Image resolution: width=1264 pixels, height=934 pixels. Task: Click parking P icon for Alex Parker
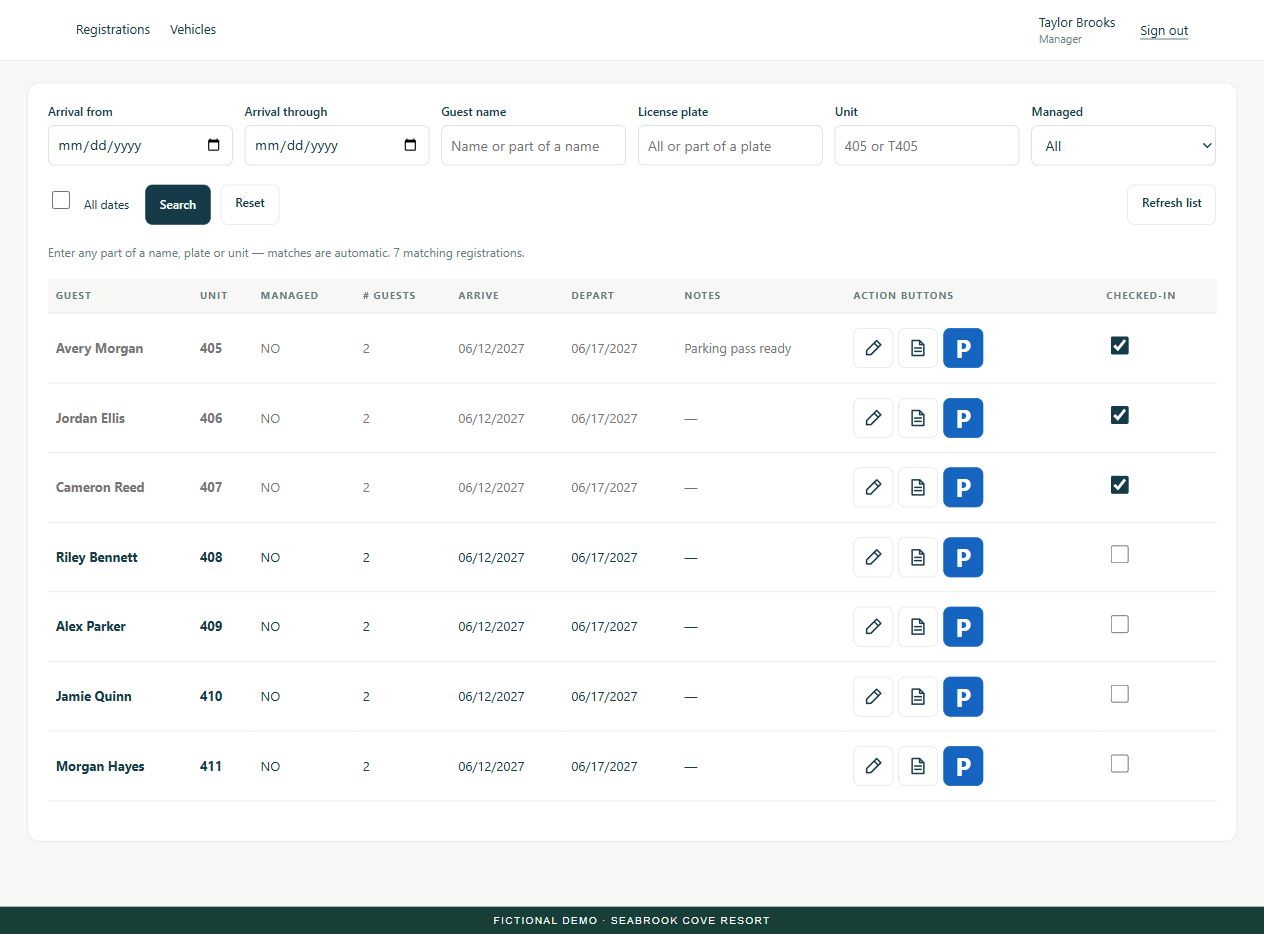[x=963, y=627]
